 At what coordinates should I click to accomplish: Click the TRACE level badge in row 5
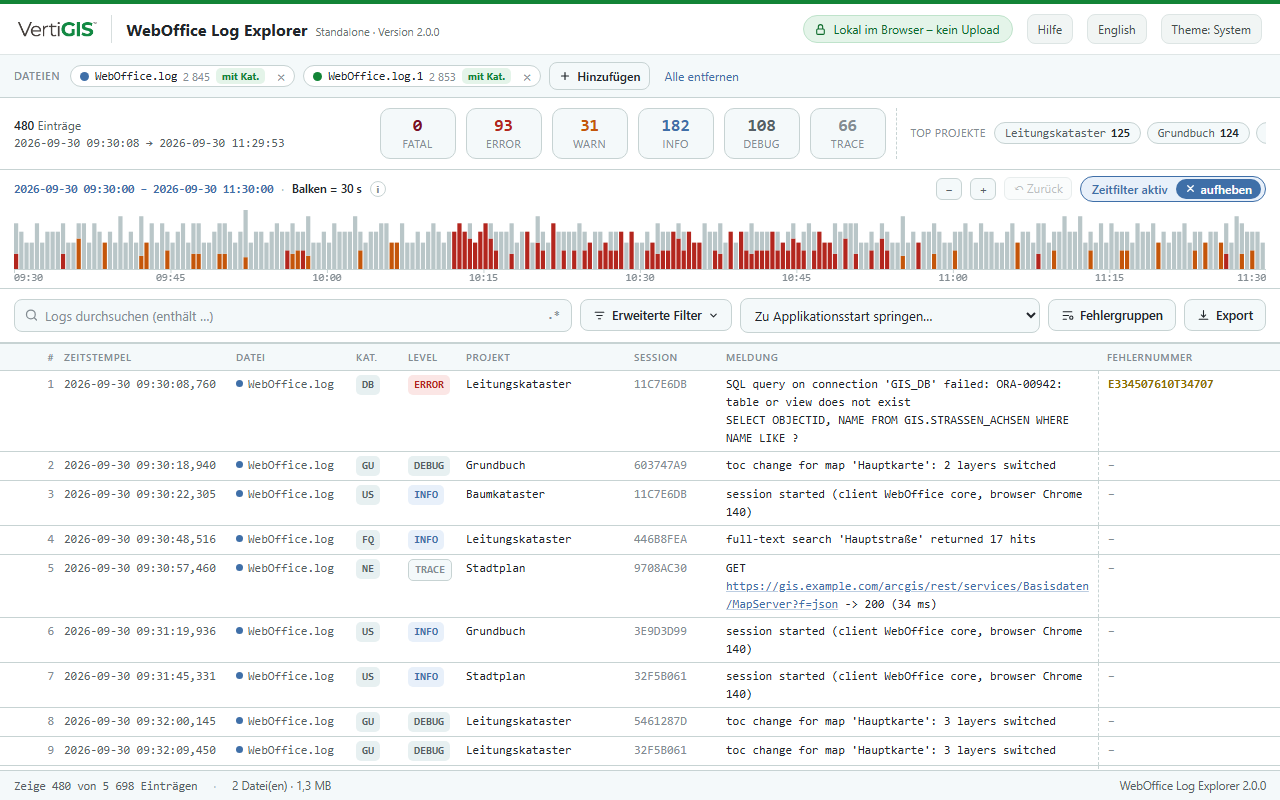point(429,569)
